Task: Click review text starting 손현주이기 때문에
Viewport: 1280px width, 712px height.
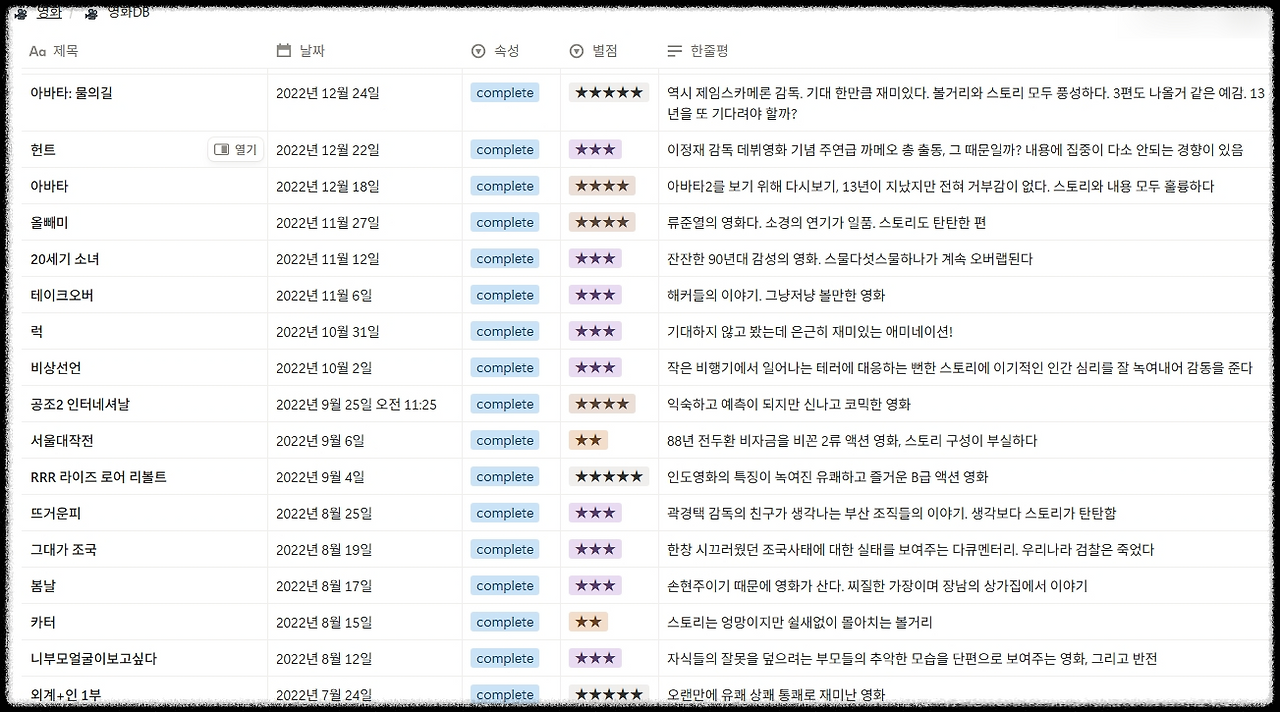Action: (877, 586)
